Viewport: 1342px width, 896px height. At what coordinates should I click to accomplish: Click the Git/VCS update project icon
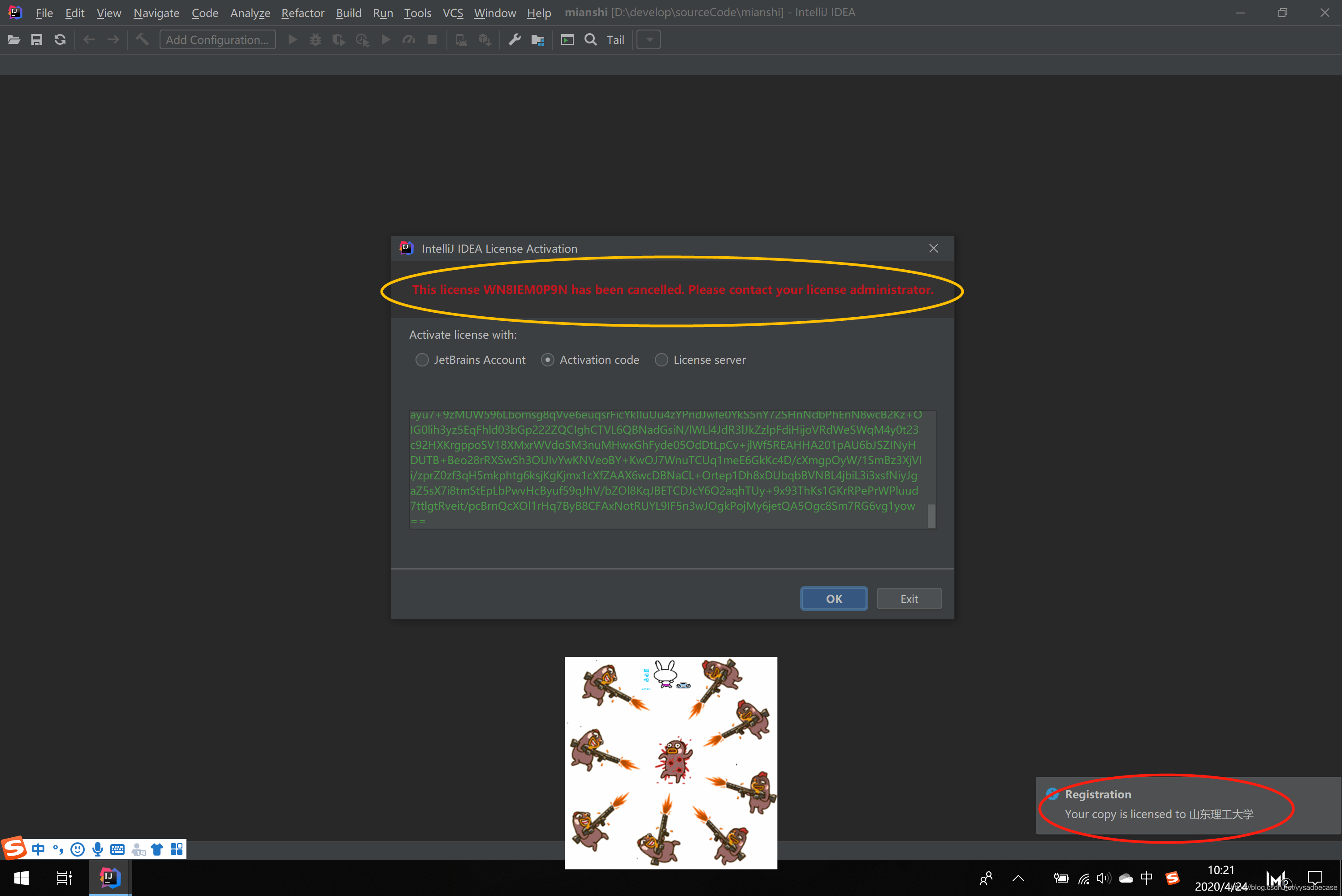coord(60,40)
